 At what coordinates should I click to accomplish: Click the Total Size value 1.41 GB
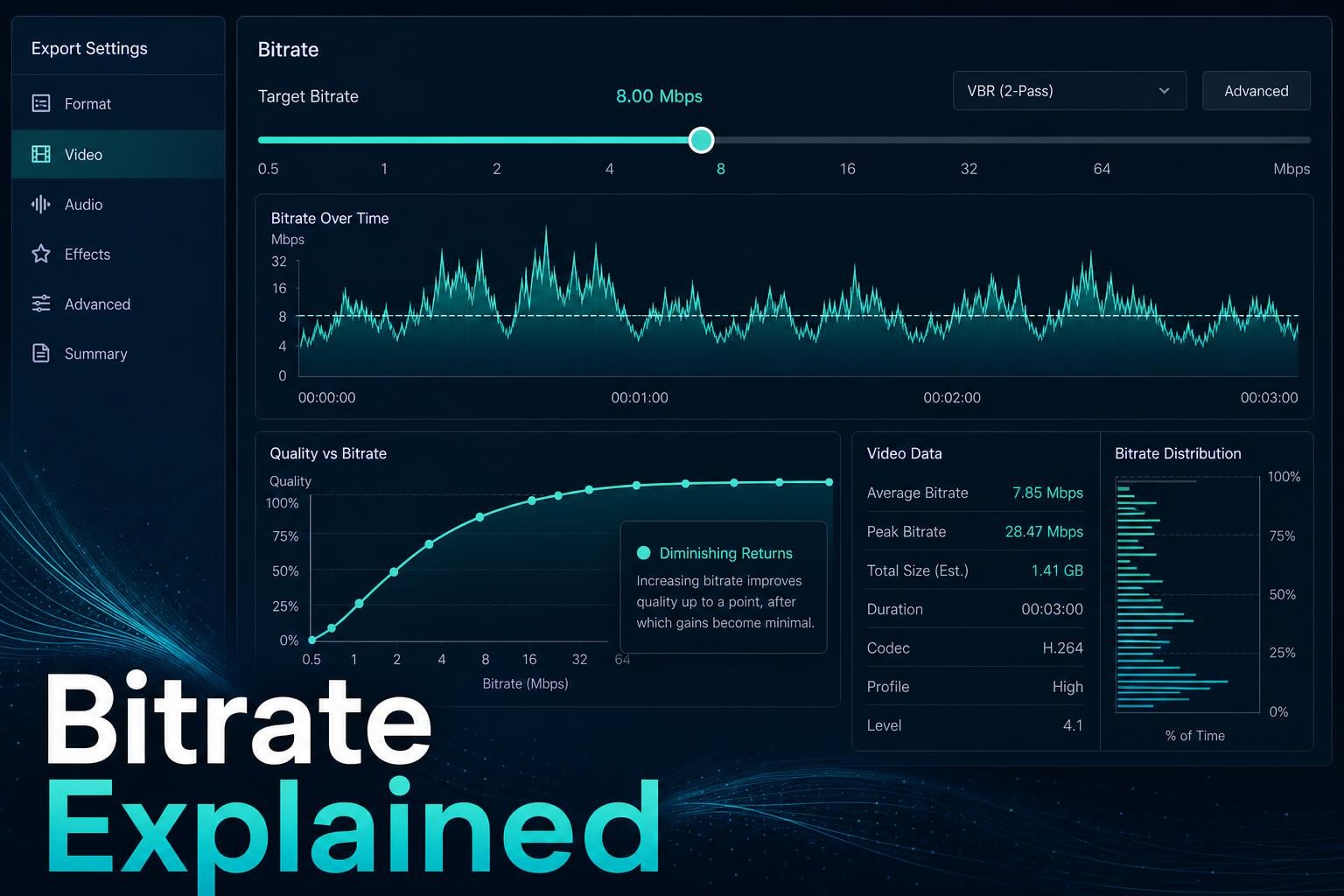(1057, 570)
